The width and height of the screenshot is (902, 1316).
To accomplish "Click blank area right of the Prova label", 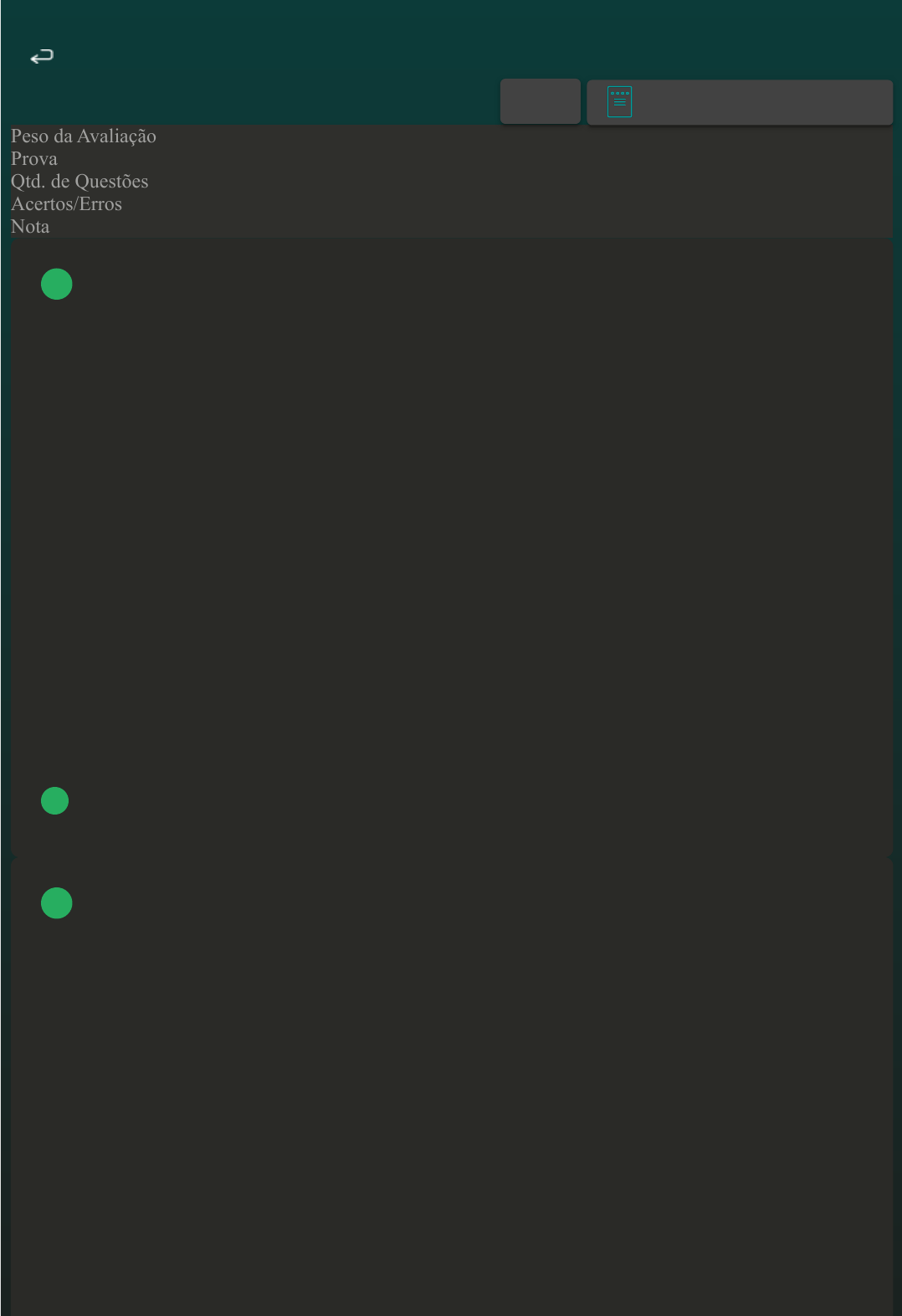I will [475, 158].
